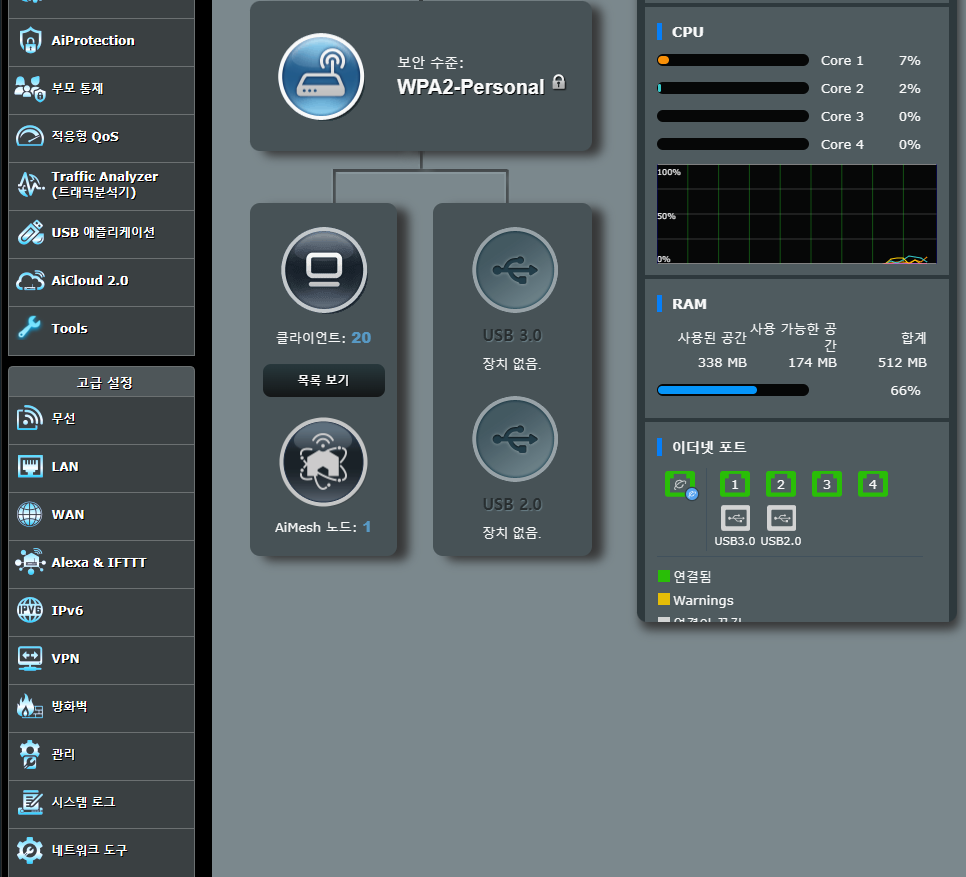
Task: Select the AiCloud 2.0 menu item
Action: pyautogui.click(x=102, y=282)
